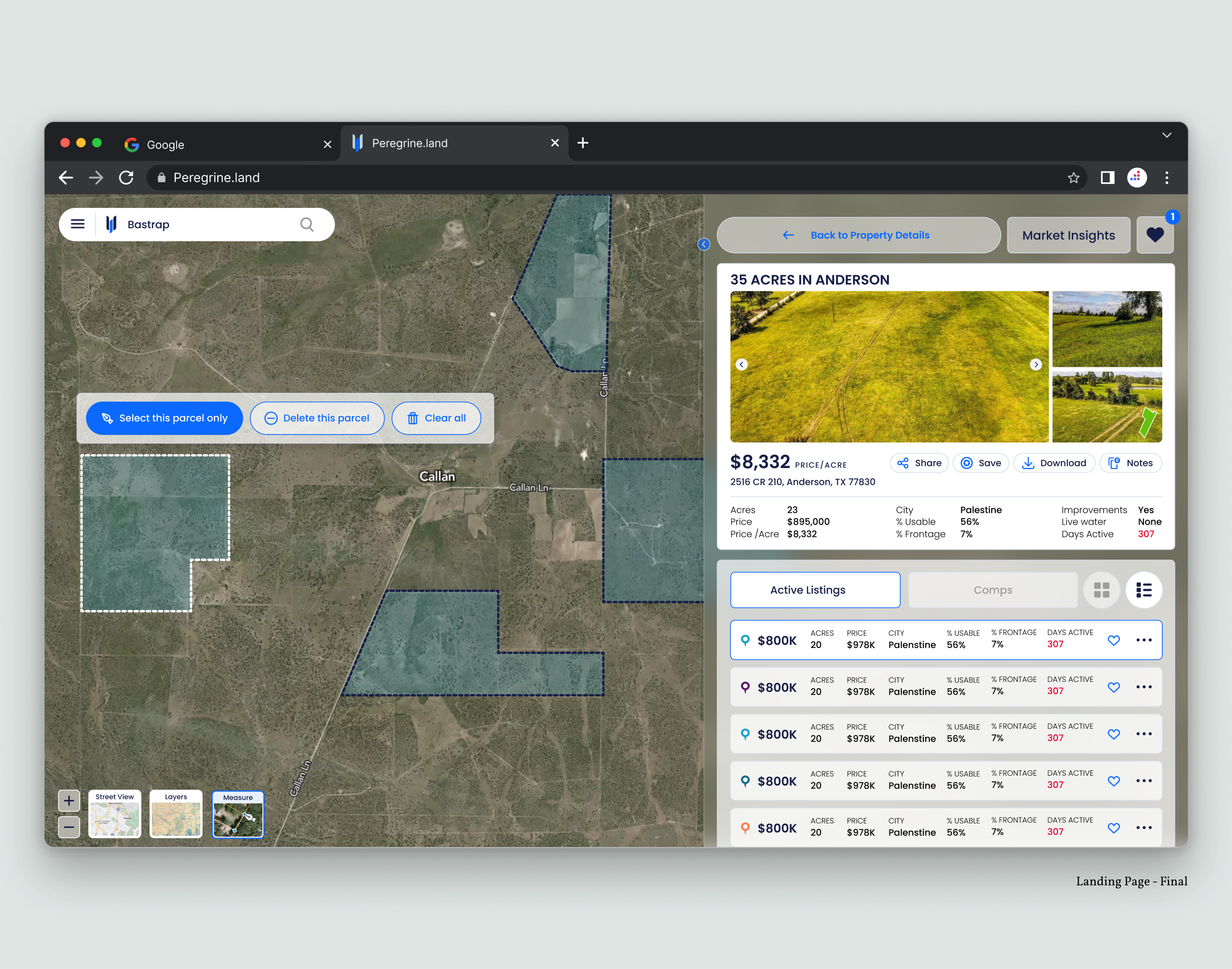This screenshot has width=1232, height=969.
Task: Open Notes for this property
Action: click(x=1130, y=463)
